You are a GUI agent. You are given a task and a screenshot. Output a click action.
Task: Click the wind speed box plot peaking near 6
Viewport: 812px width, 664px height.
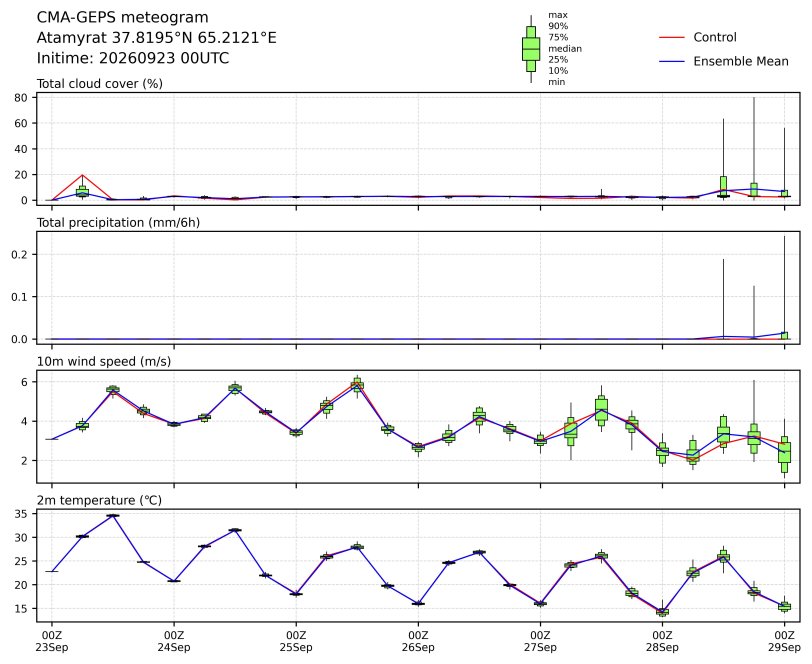[357, 385]
